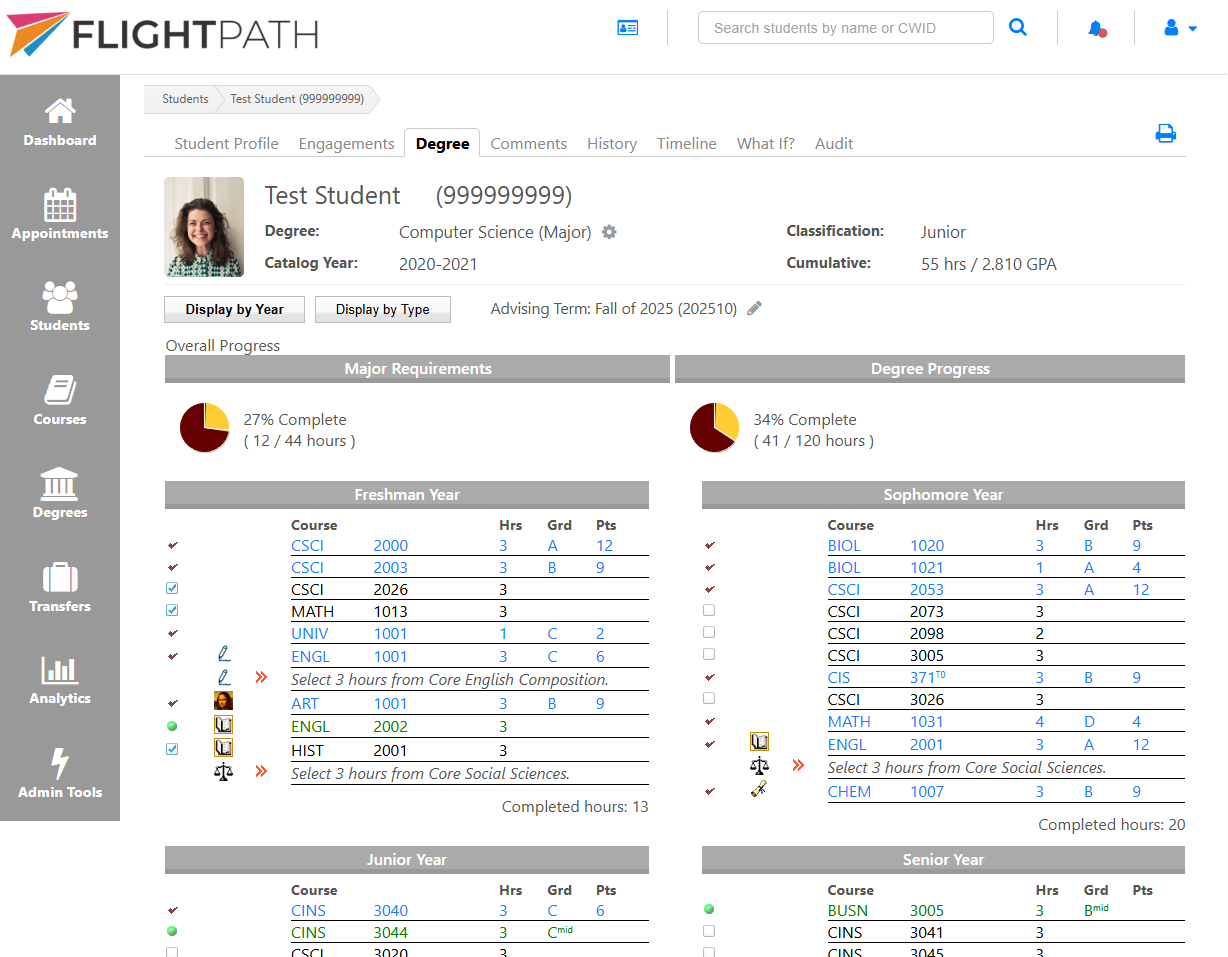Click the book icon beside HIST 2001

pyautogui.click(x=224, y=748)
